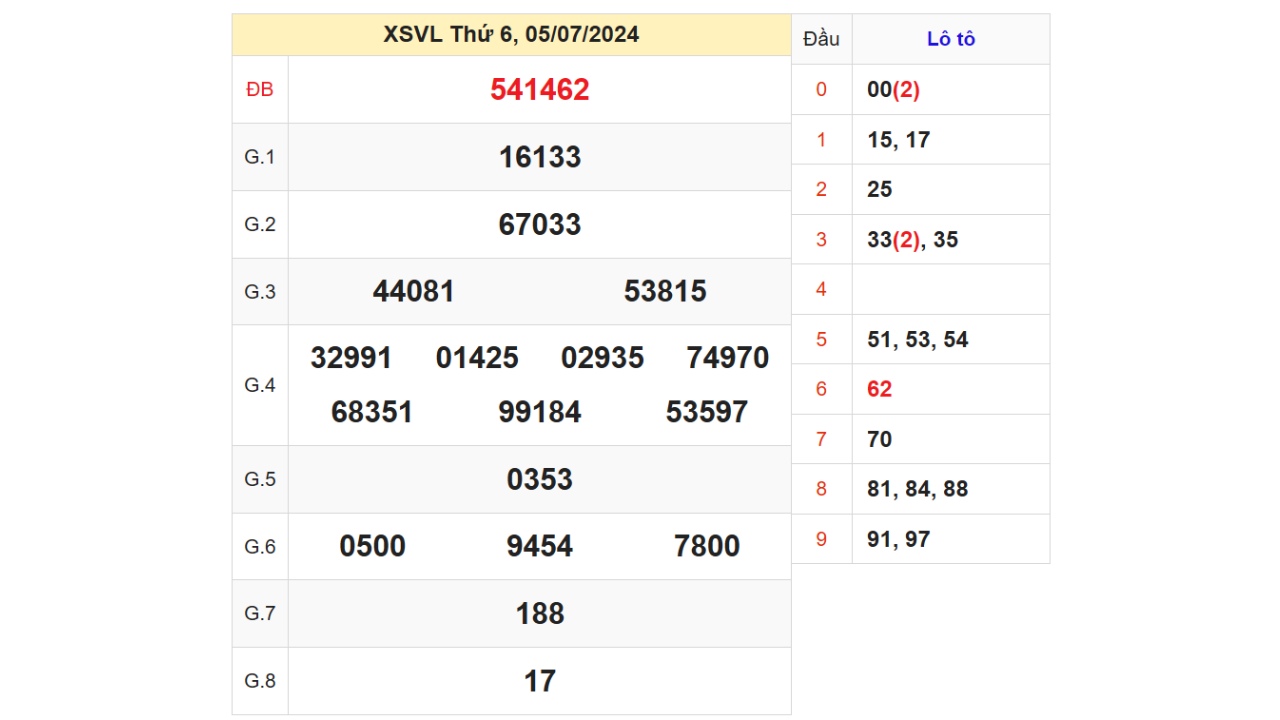The height and width of the screenshot is (720, 1280).
Task: Click loto values 51, 53, 54
Action: point(918,340)
